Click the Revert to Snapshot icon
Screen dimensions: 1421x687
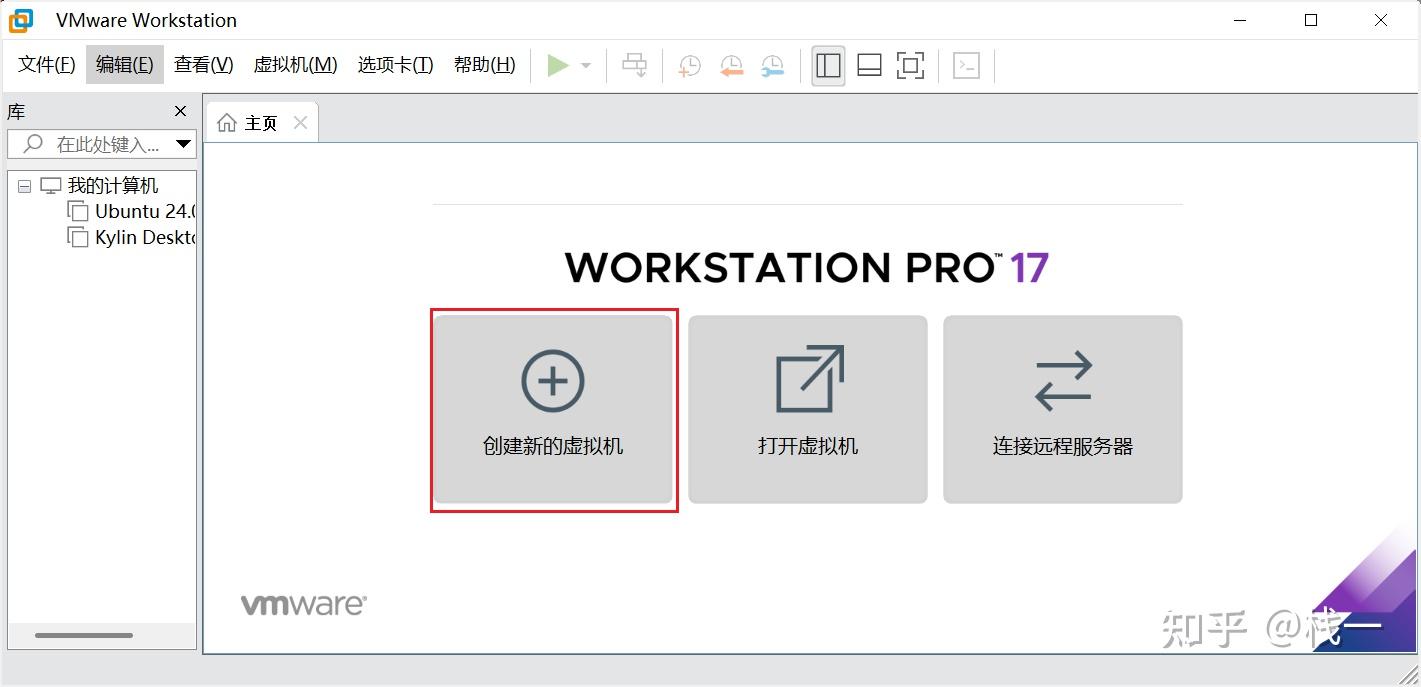point(731,66)
